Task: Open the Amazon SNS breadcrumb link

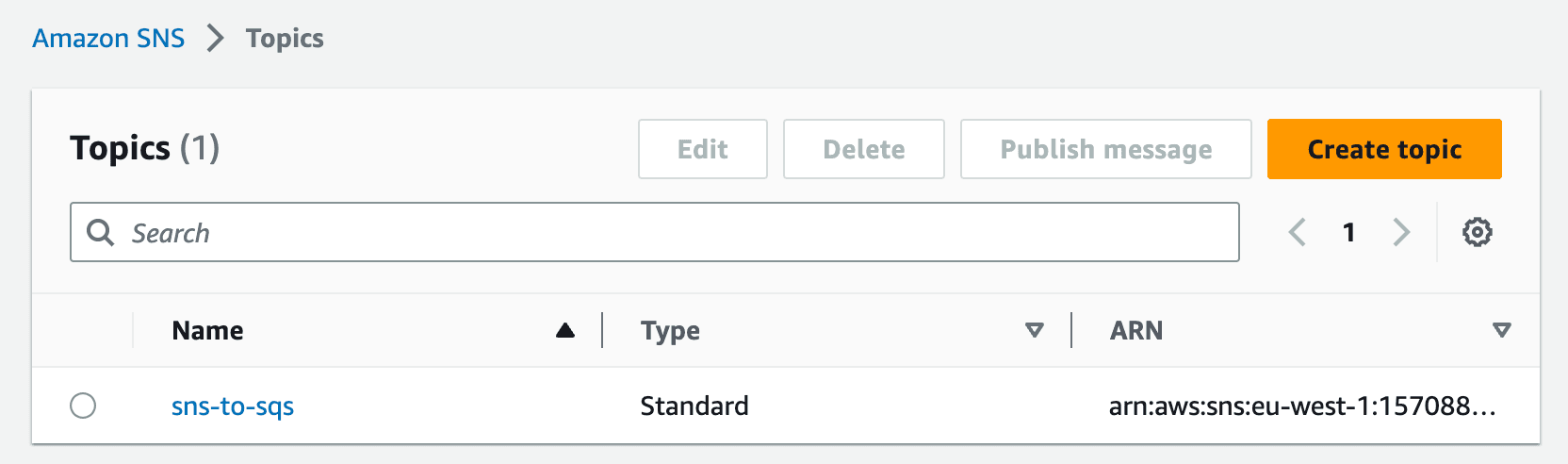Action: coord(108,39)
